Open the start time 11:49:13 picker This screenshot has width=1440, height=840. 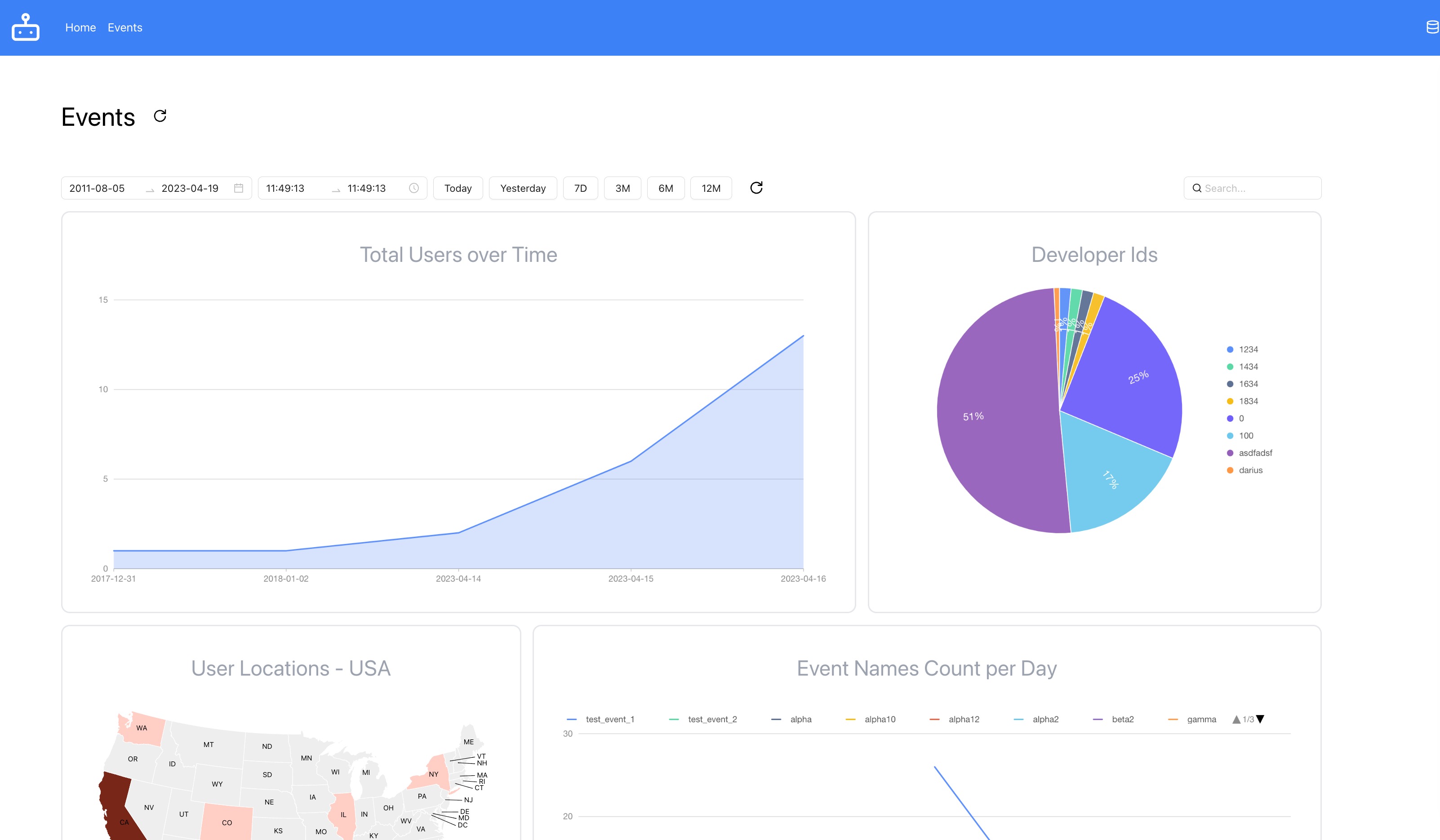[x=285, y=188]
